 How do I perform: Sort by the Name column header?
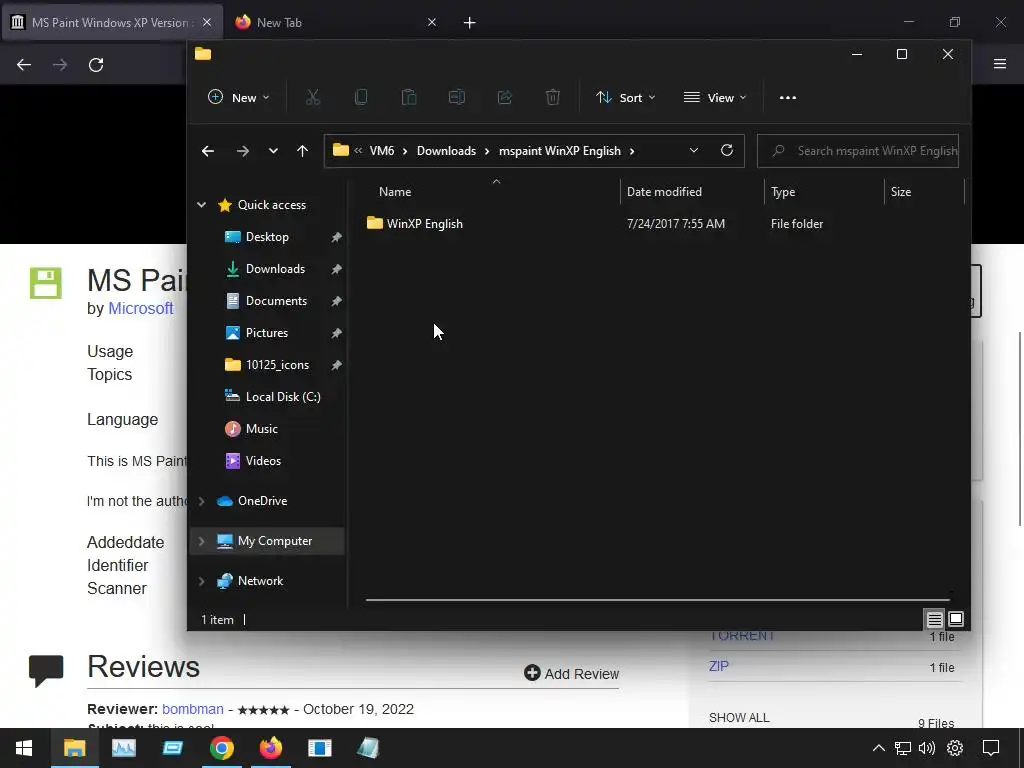pyautogui.click(x=394, y=191)
